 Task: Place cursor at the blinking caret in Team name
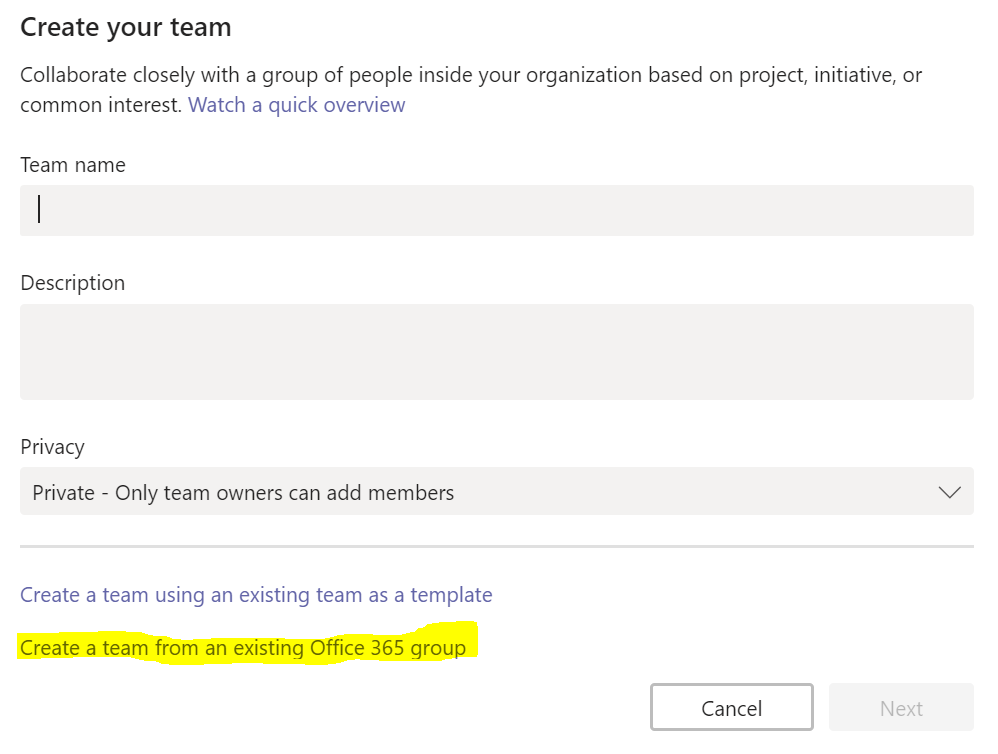pyautogui.click(x=39, y=209)
